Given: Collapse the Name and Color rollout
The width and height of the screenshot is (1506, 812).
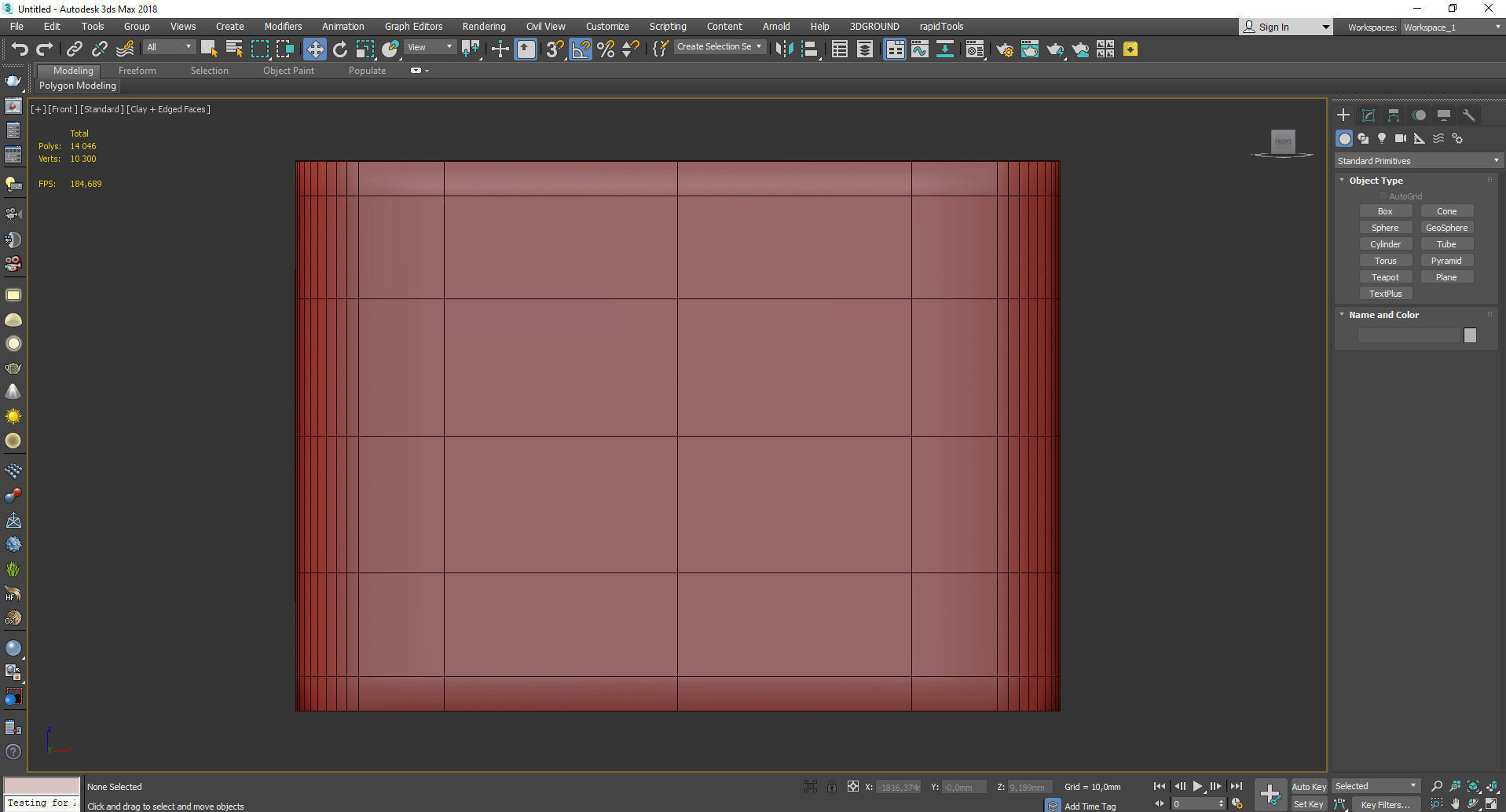Looking at the screenshot, I should pyautogui.click(x=1342, y=315).
